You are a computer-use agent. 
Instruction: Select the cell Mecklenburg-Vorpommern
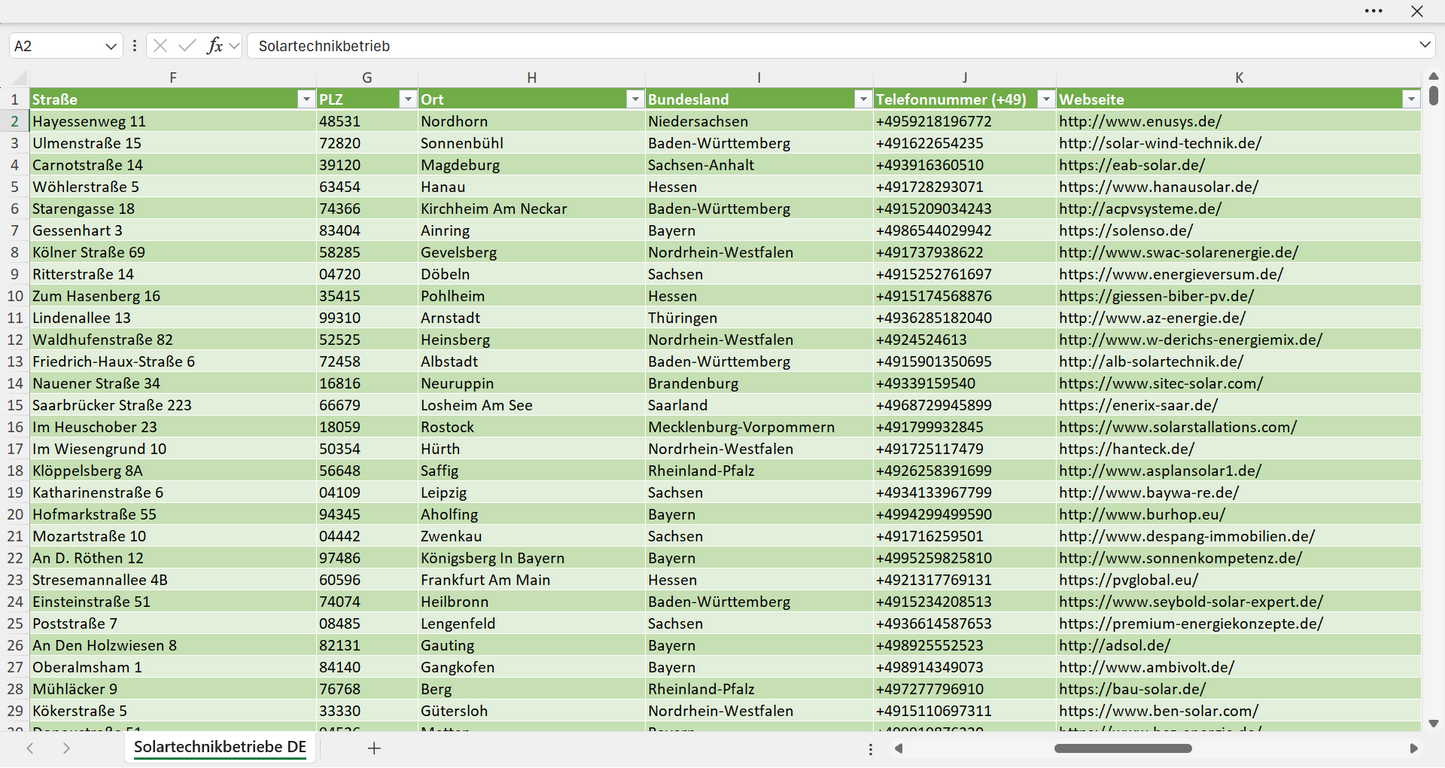pyautogui.click(x=759, y=427)
